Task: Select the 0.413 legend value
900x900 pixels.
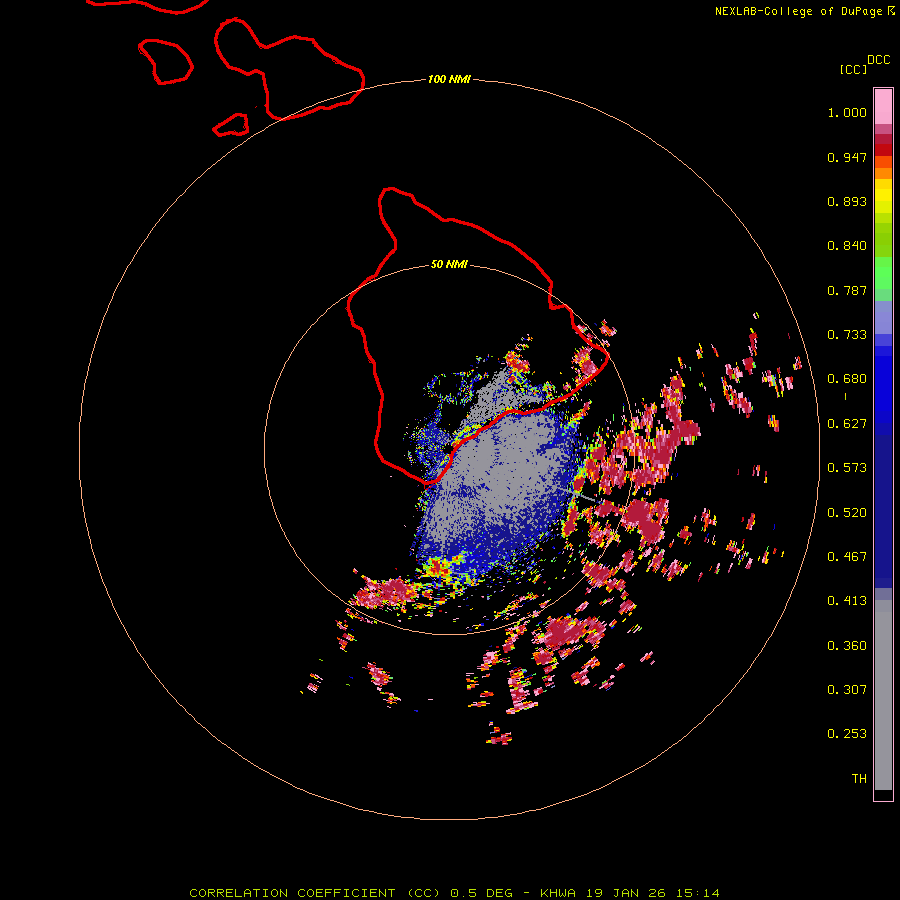Action: (x=847, y=601)
